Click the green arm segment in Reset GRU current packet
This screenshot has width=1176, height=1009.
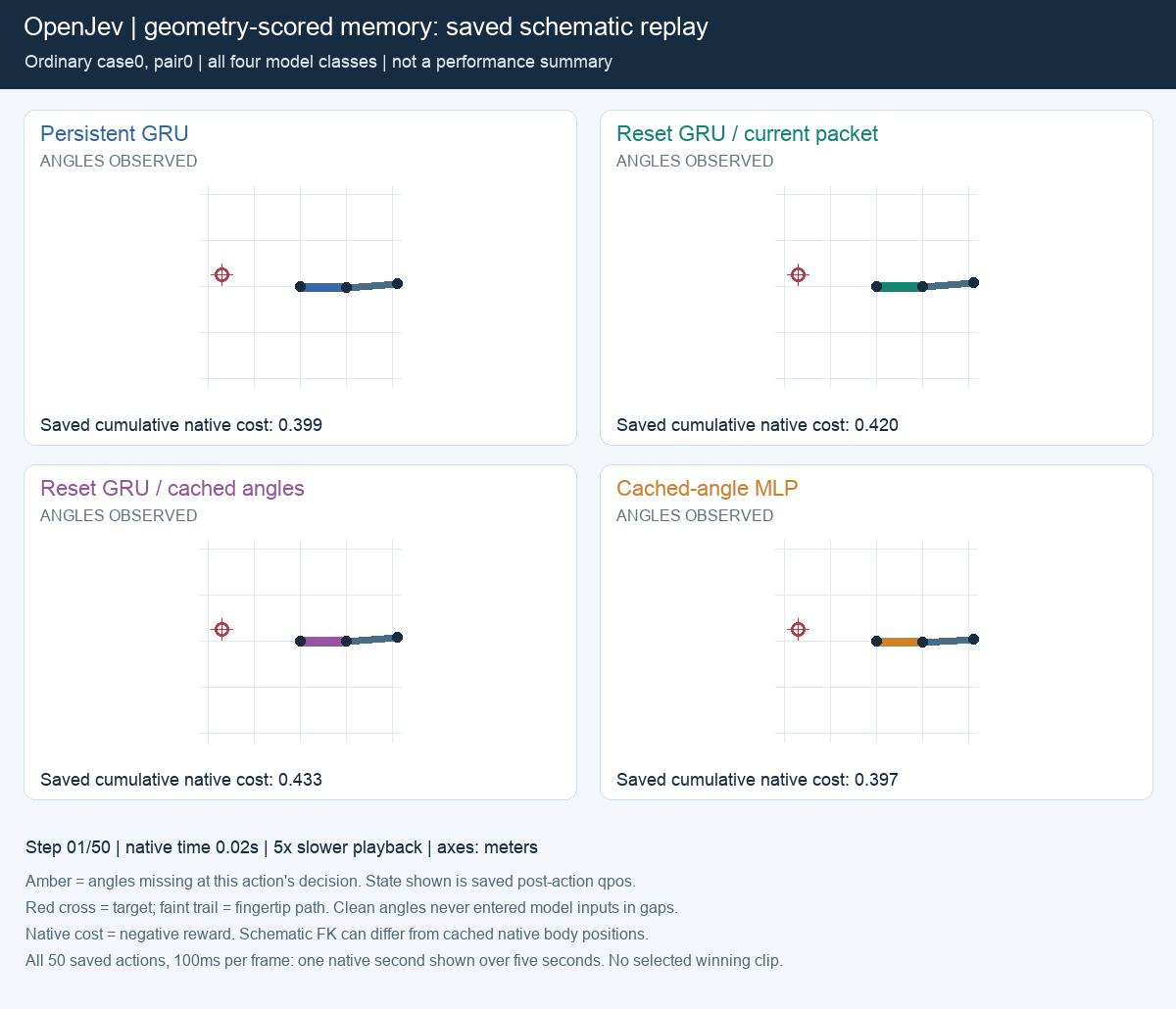900,287
